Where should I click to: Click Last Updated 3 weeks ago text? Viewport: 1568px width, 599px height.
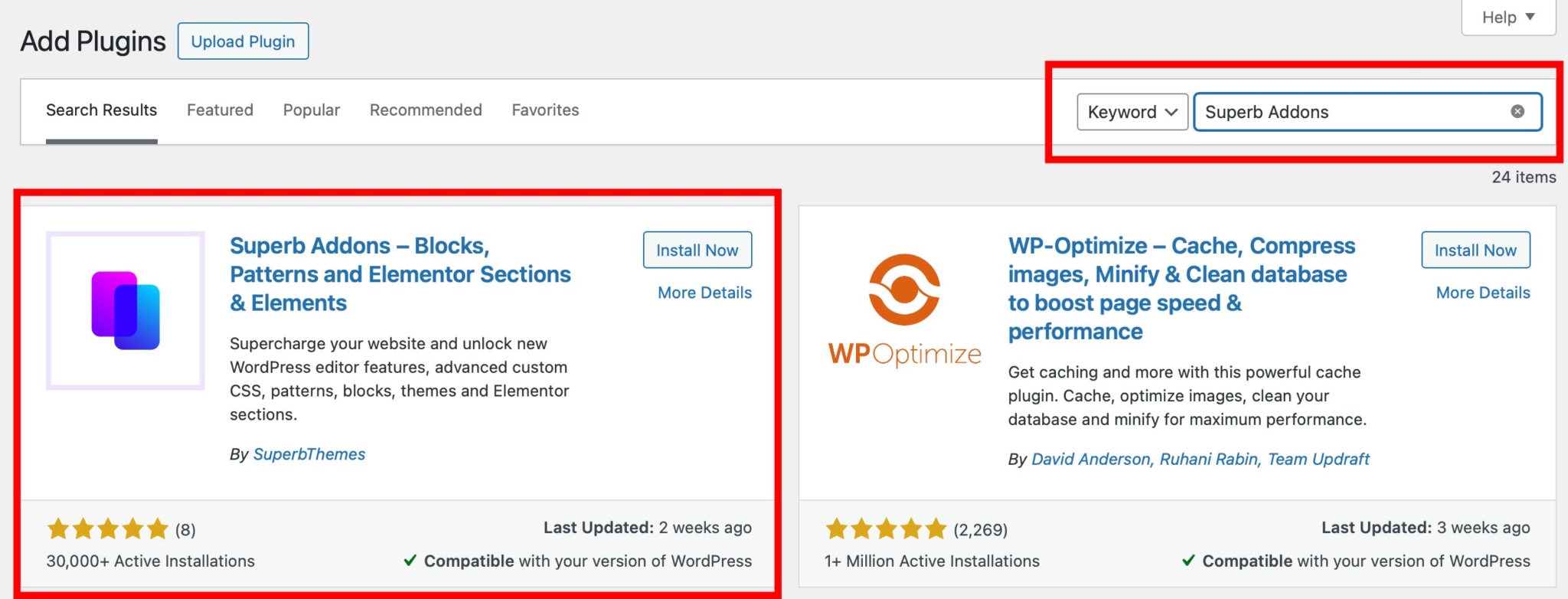tap(1426, 528)
